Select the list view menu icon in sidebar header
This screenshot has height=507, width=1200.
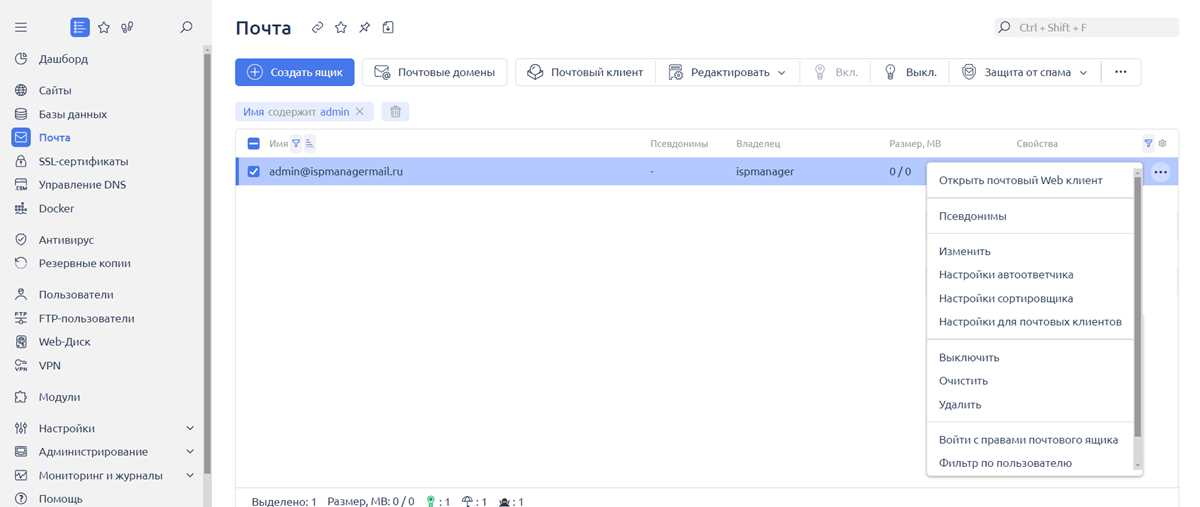80,28
